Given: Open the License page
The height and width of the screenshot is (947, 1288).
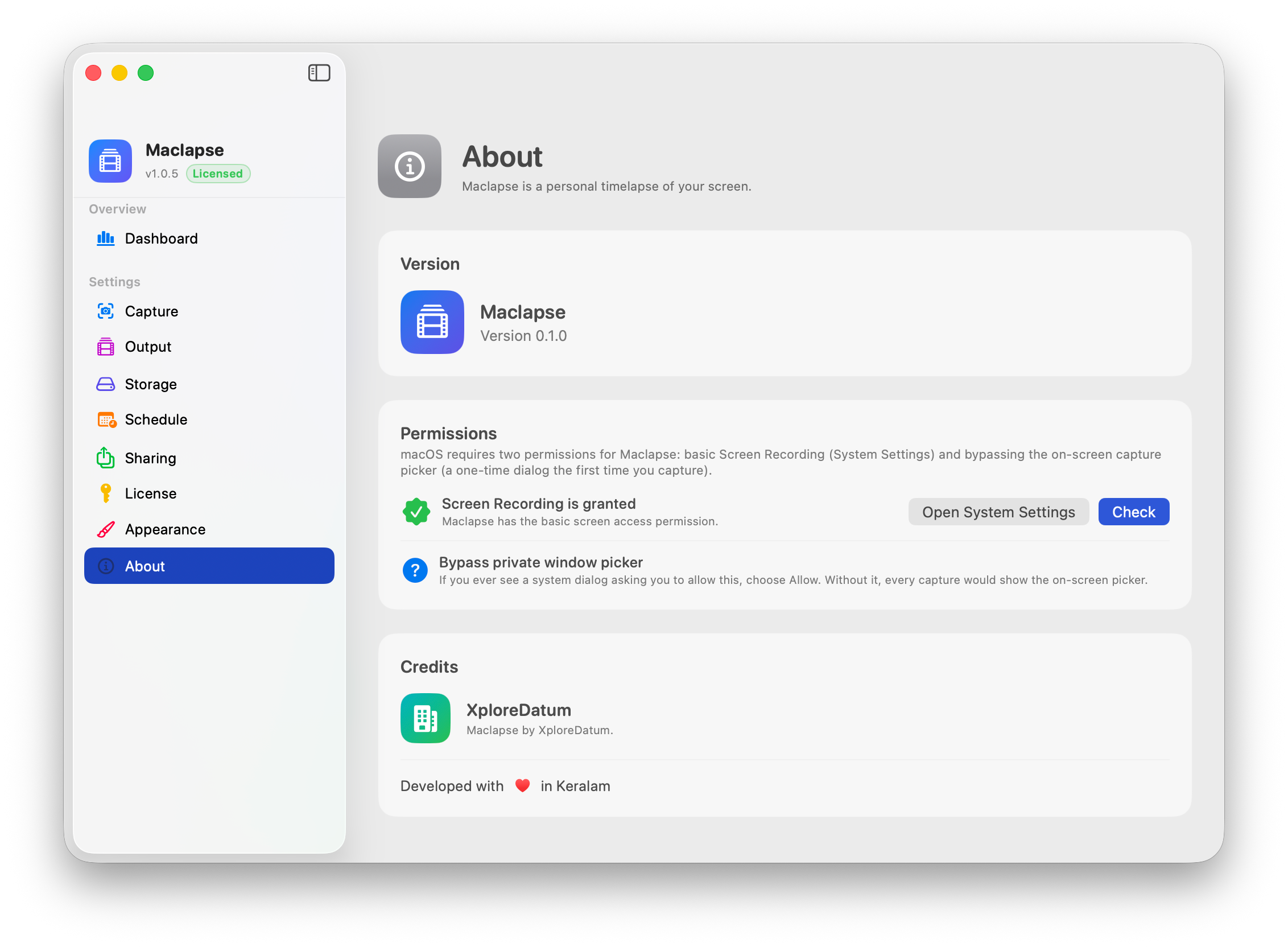Looking at the screenshot, I should (209, 493).
